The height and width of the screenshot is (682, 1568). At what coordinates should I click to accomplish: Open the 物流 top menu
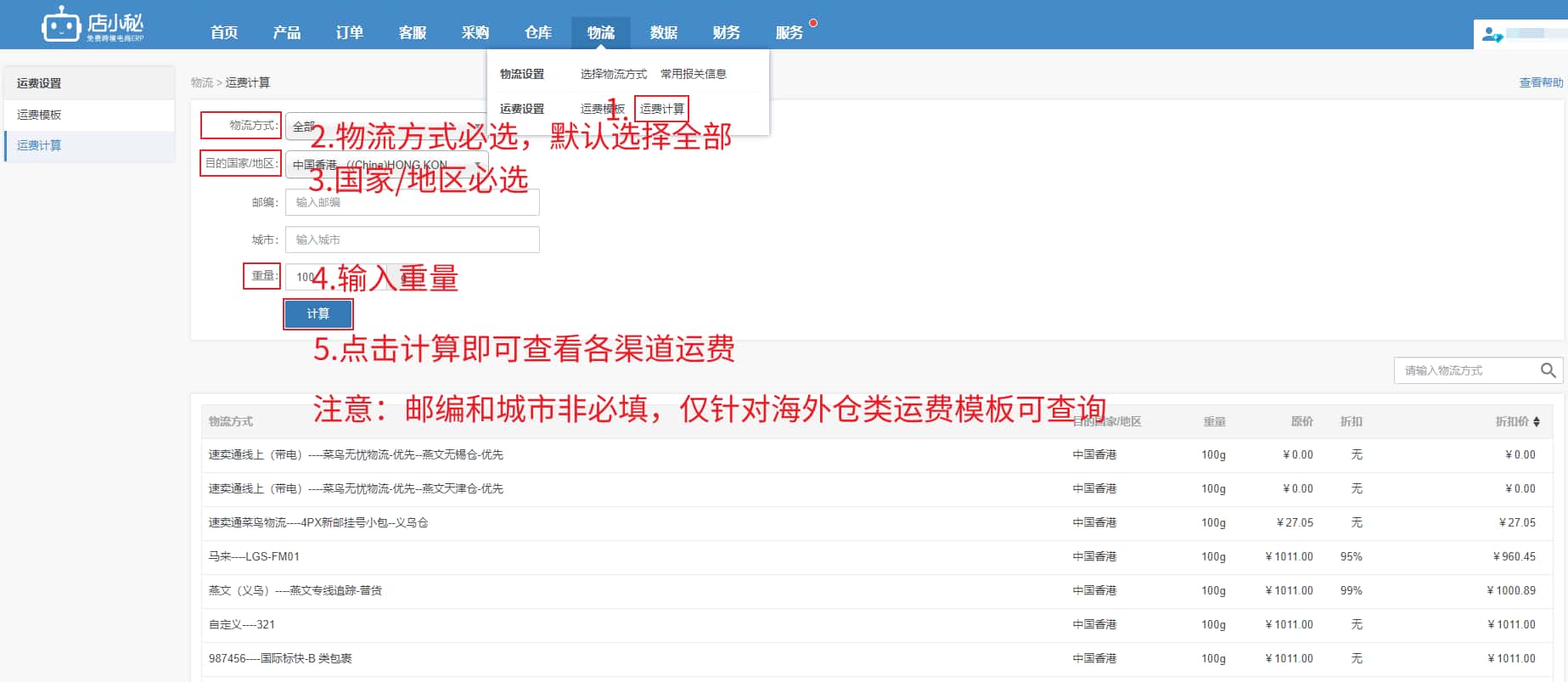(x=600, y=32)
